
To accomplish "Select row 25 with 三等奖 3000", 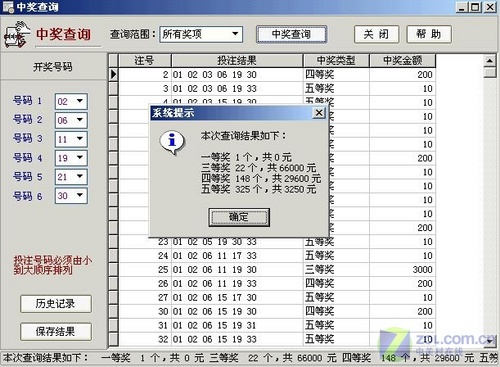I will 272,270.
